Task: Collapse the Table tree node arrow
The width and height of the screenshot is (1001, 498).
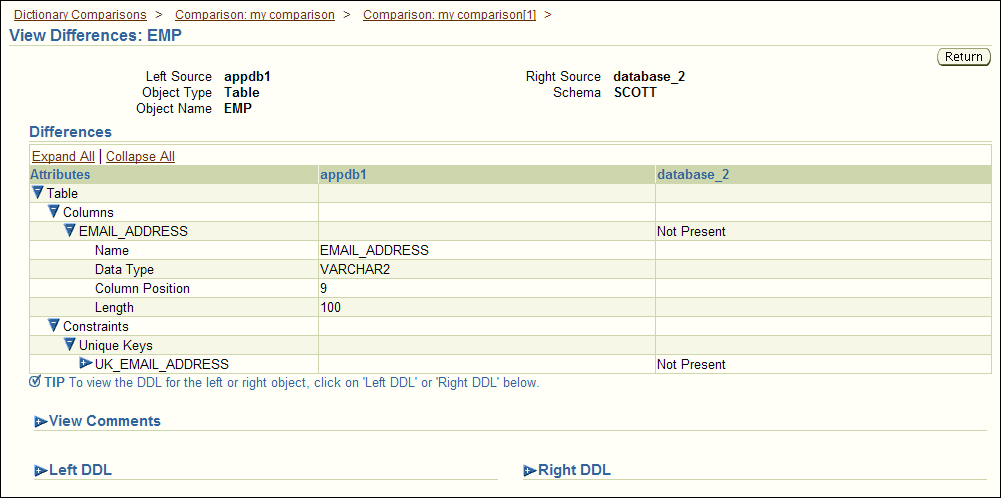Action: click(38, 192)
